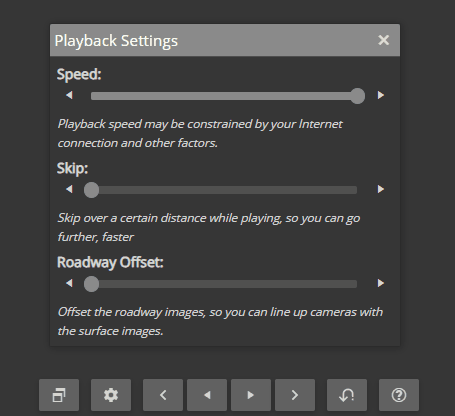Image resolution: width=455 pixels, height=416 pixels.
Task: Step forward one frame with right chevron
Action: [295, 395]
